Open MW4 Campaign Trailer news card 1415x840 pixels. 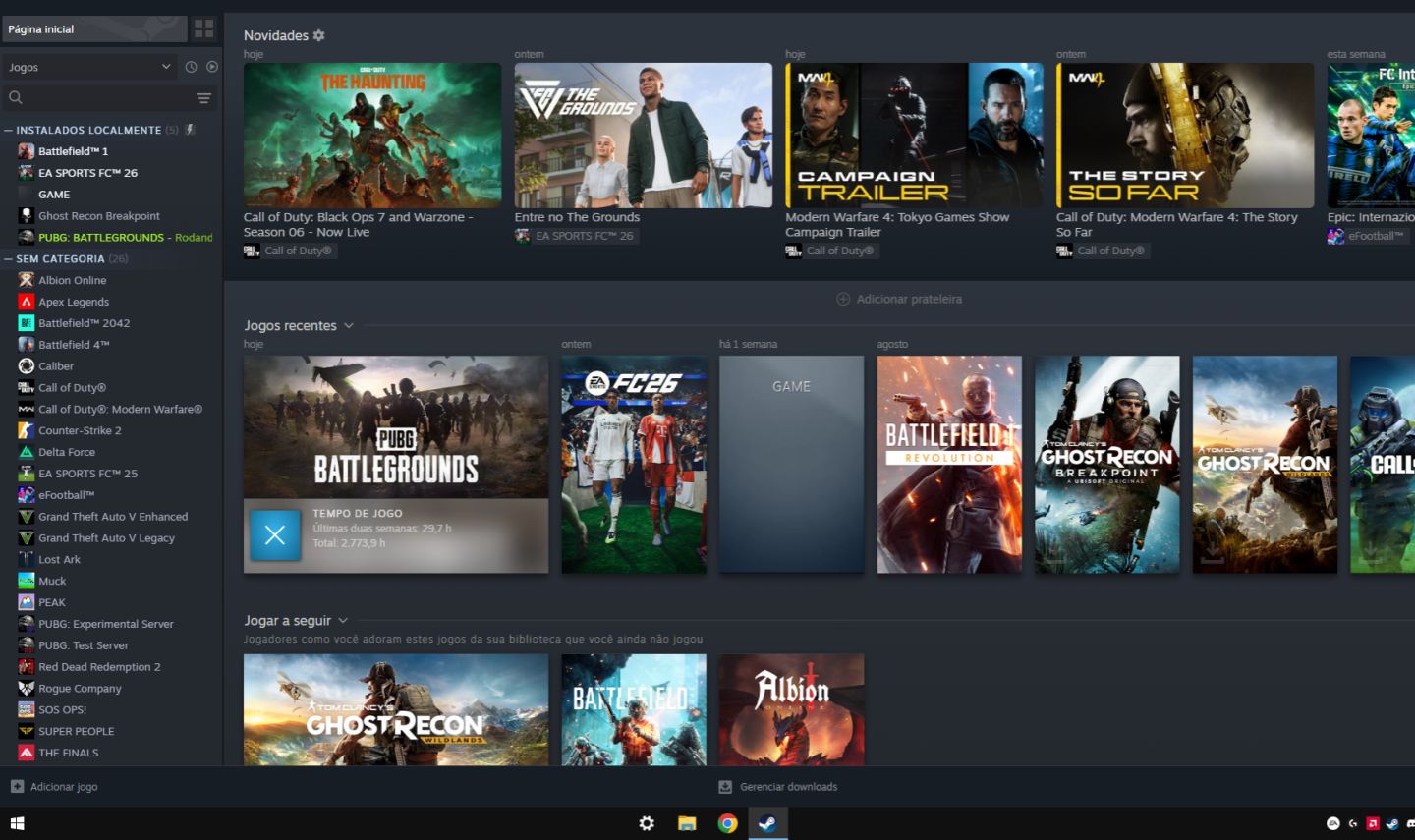(x=914, y=136)
